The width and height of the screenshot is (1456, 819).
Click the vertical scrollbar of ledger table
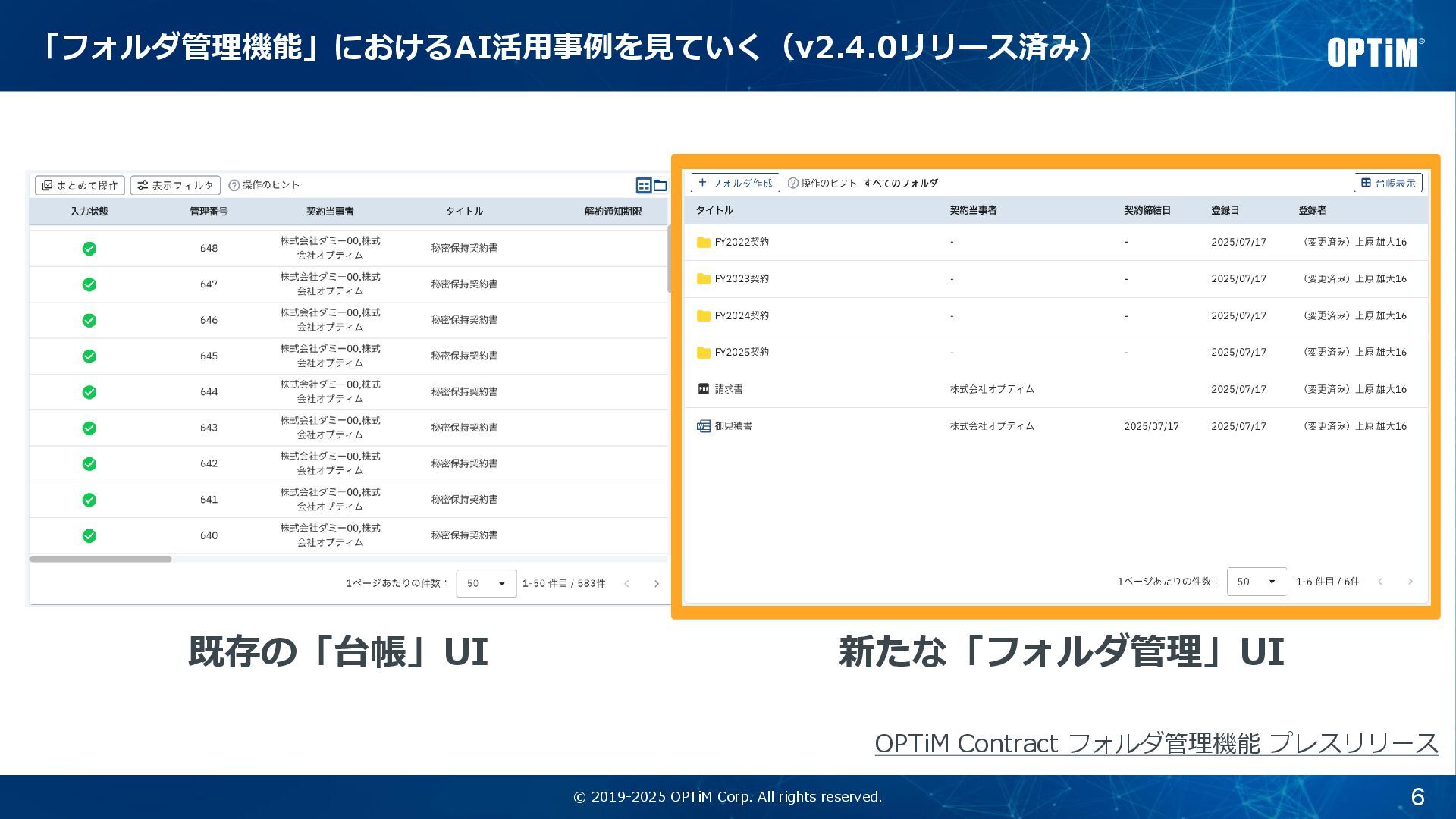click(x=670, y=259)
